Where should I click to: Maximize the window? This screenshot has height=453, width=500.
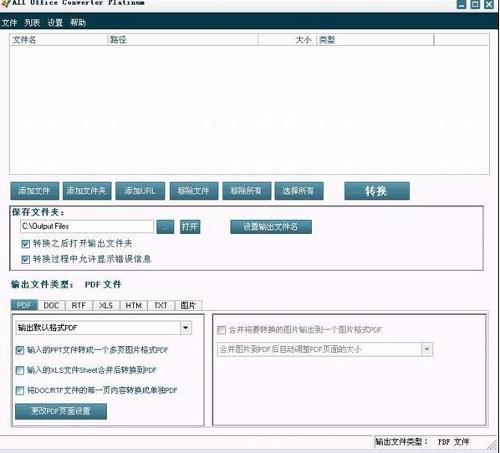coord(475,4)
